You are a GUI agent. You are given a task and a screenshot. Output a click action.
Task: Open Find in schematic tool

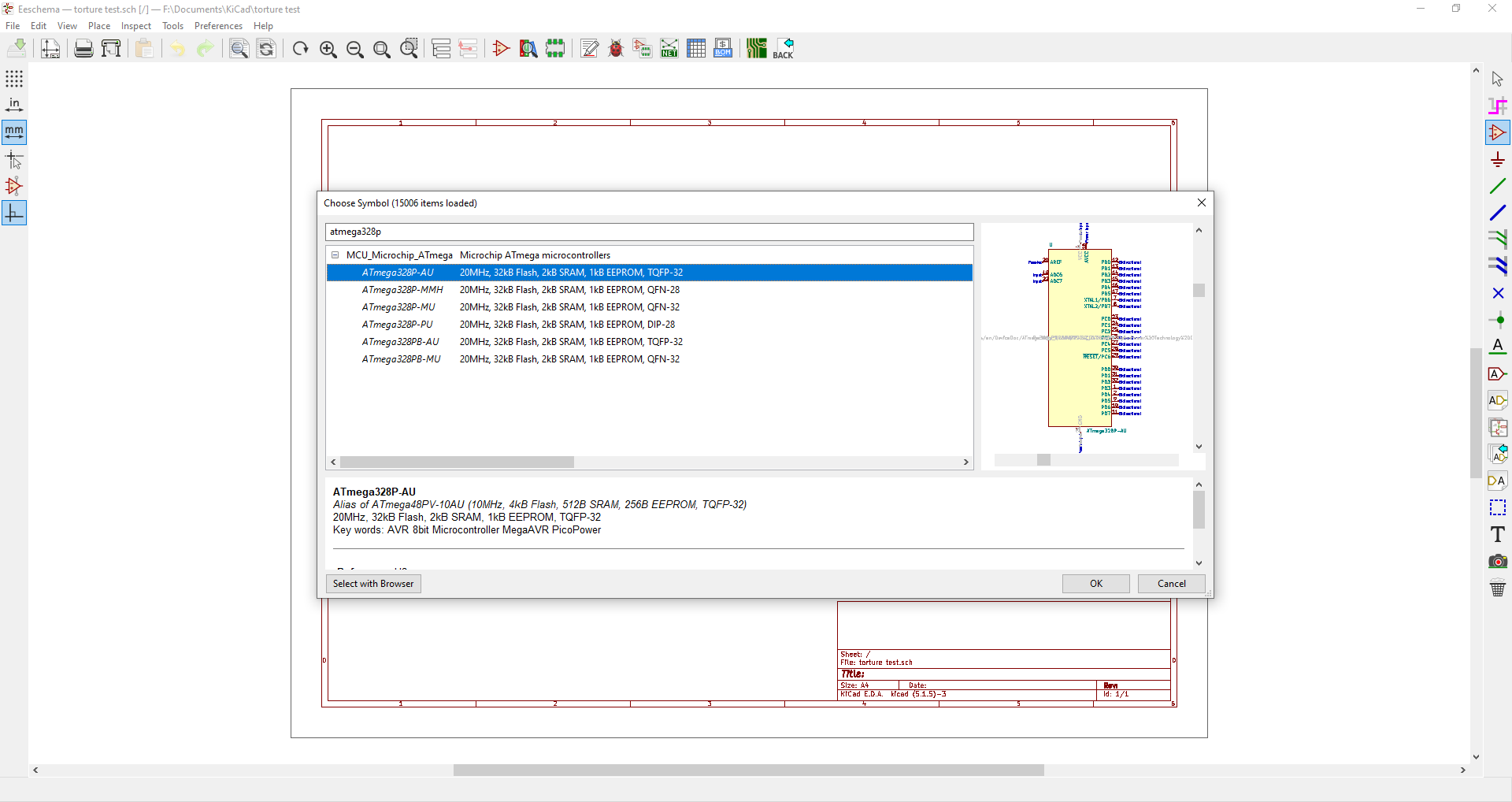[239, 49]
